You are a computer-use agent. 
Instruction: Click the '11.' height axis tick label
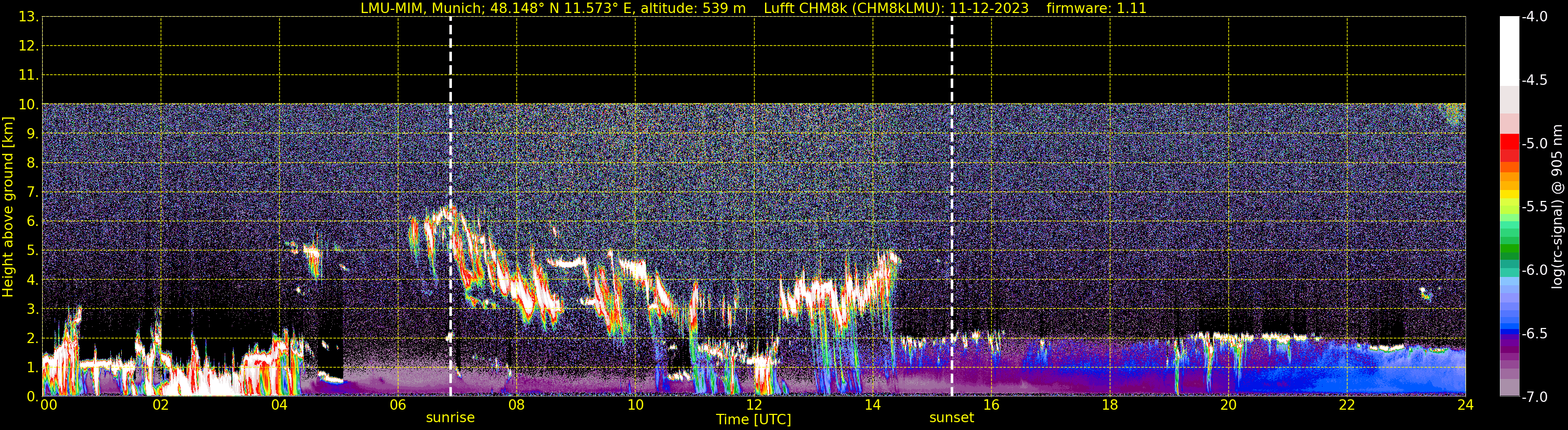click(x=29, y=75)
